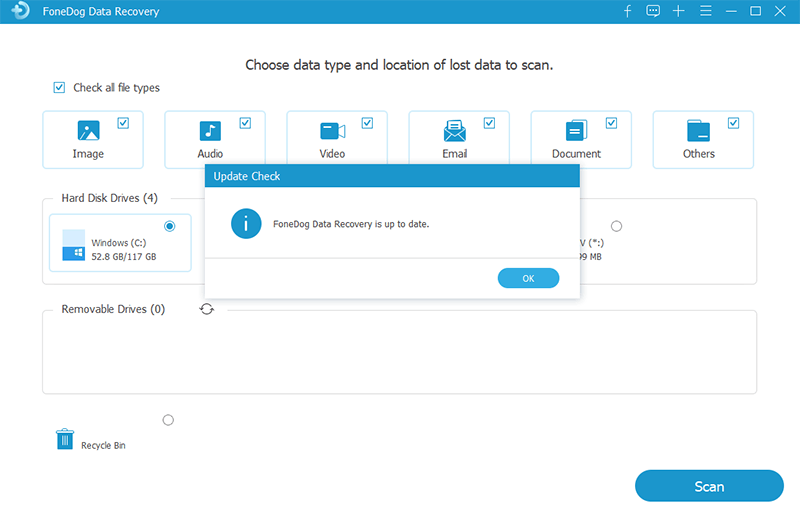The image size is (800, 522).
Task: Click the Image file type icon
Action: [x=88, y=130]
